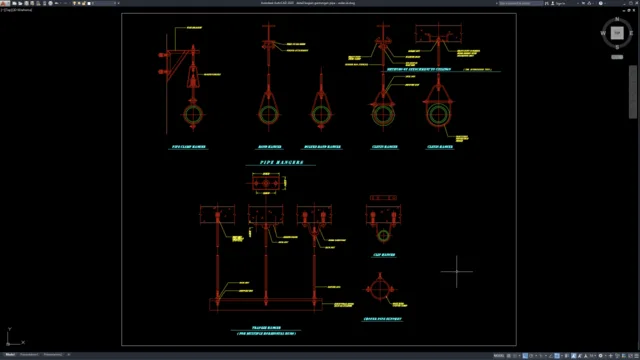Viewport: 640px width, 360px height.
Task: Toggle the layer on/off lightbulb icon
Action: tap(74, 3)
